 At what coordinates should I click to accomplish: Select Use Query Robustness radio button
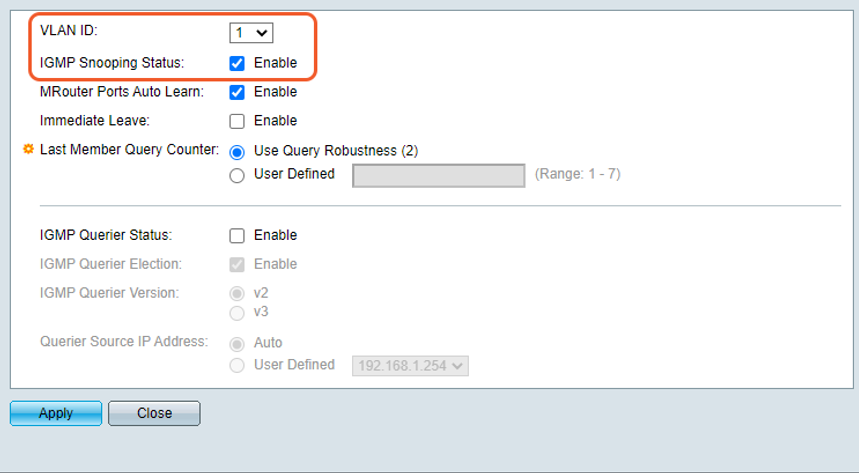[x=237, y=152]
